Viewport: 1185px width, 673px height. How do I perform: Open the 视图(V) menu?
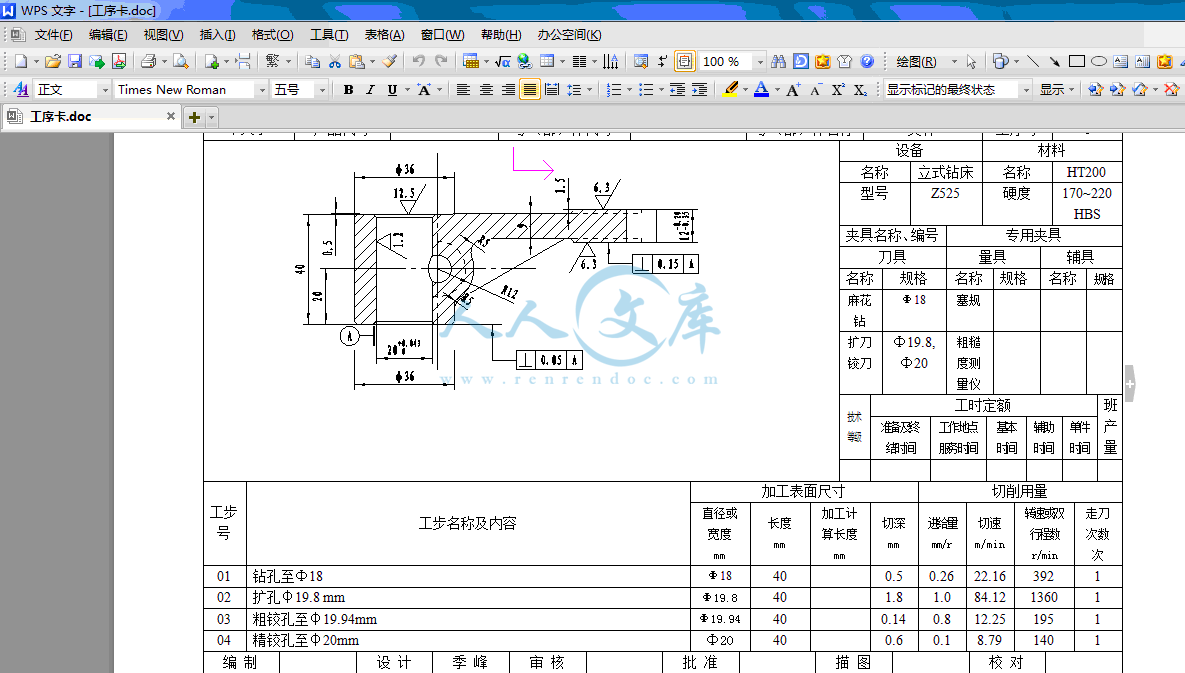tap(163, 35)
